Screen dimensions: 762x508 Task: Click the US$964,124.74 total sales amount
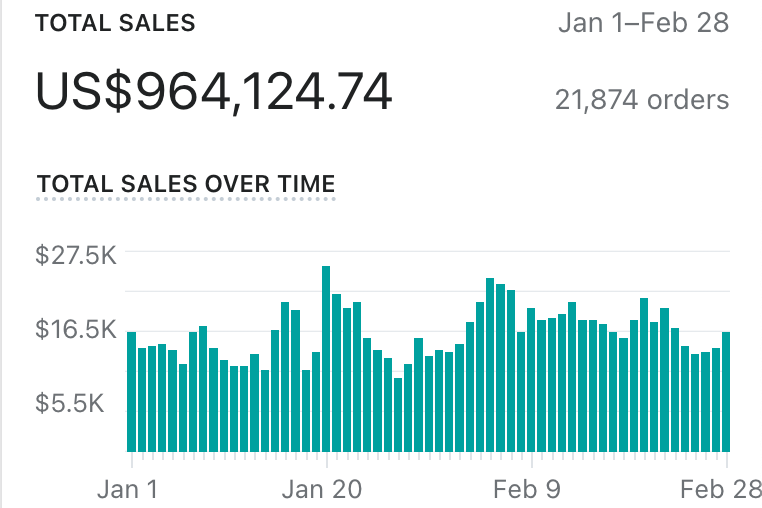click(214, 92)
